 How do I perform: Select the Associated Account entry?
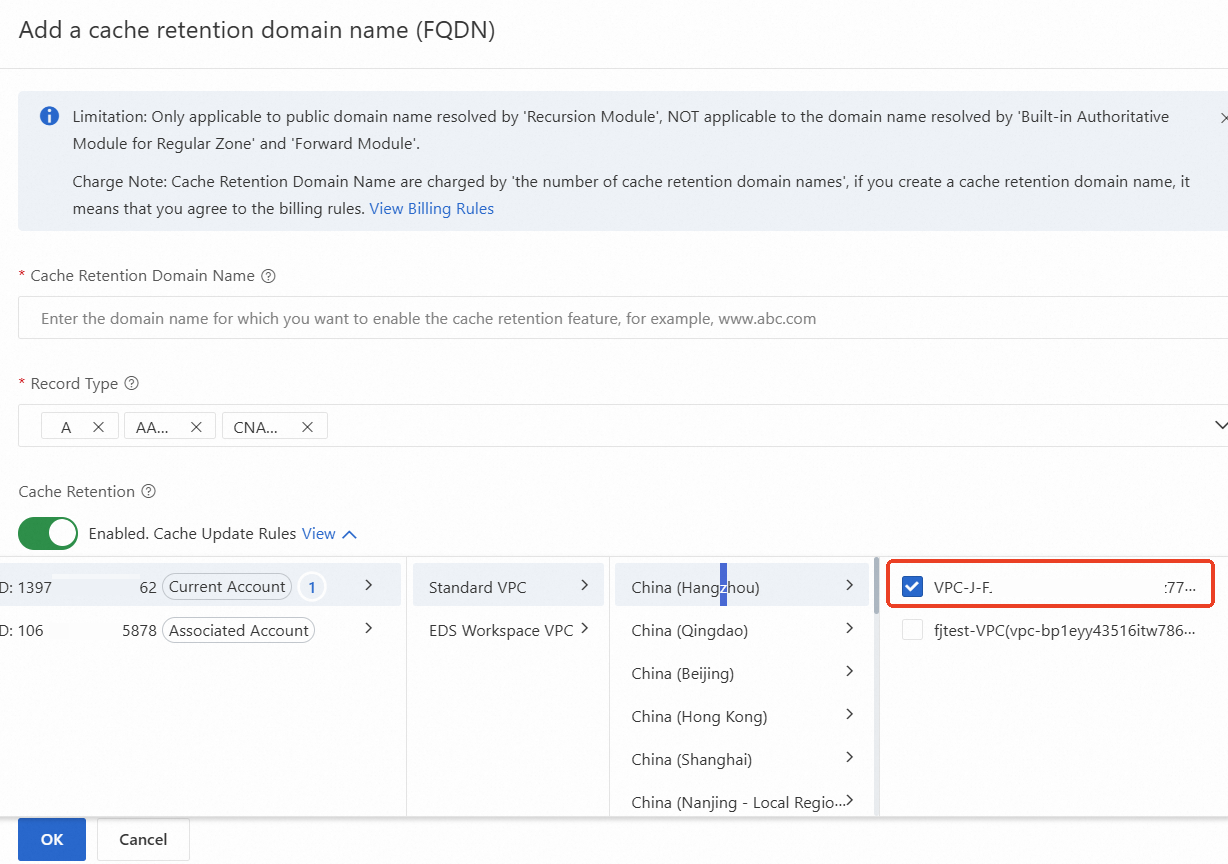pos(238,630)
